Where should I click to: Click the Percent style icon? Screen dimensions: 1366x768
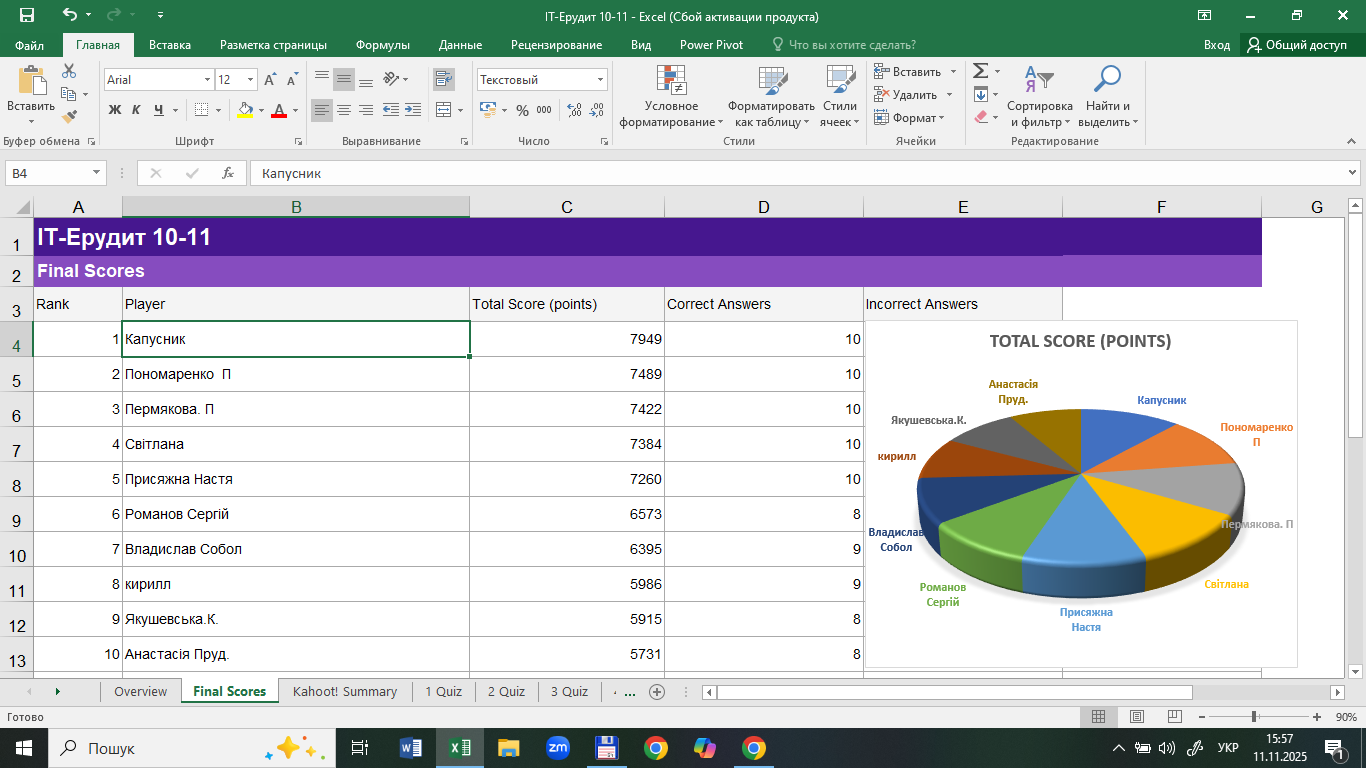click(x=523, y=110)
